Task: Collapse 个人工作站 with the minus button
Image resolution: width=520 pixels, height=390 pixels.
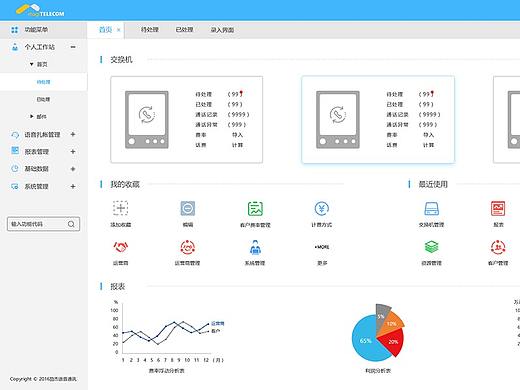Action: tap(73, 47)
